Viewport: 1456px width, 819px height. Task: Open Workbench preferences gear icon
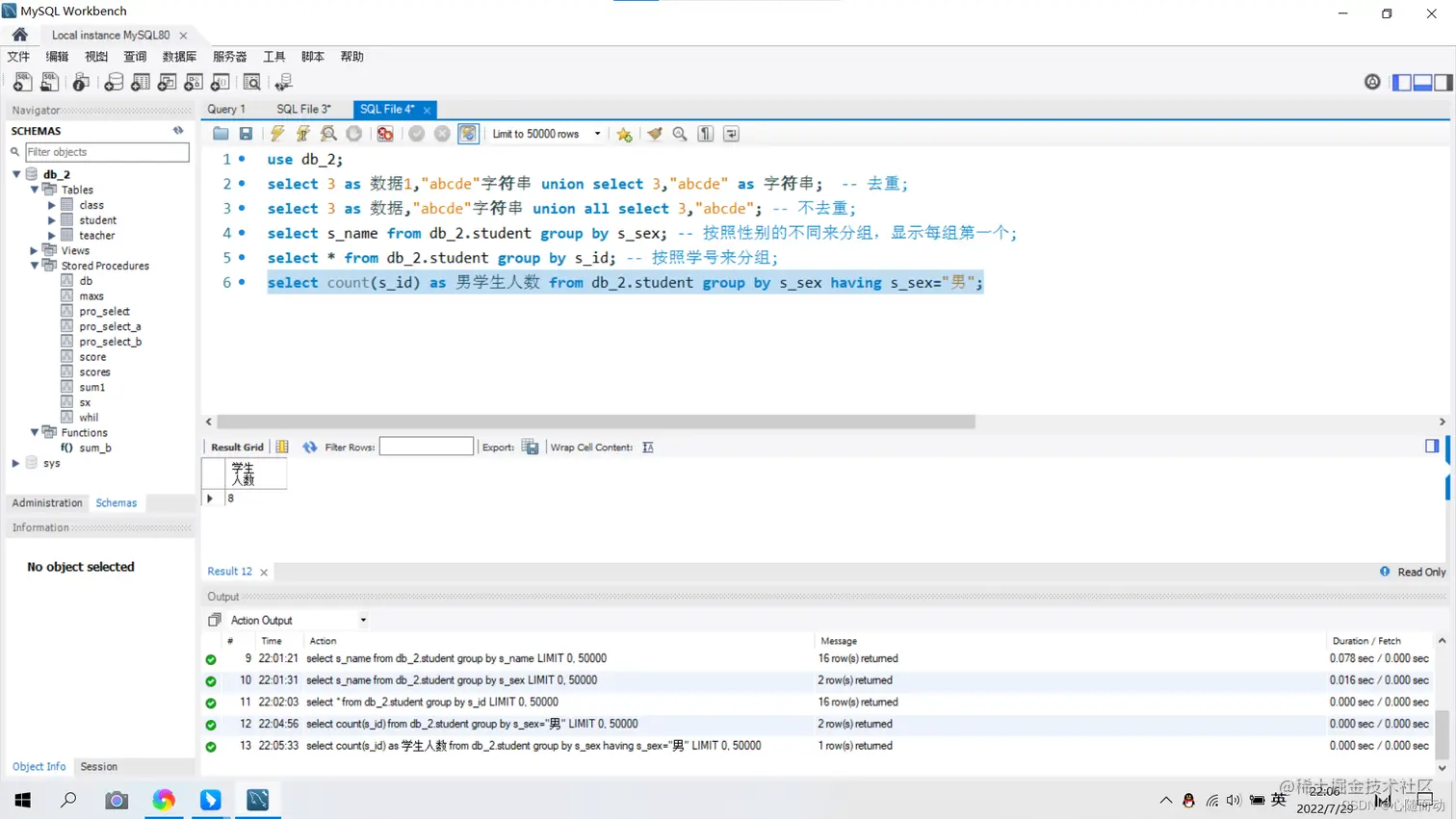click(x=1372, y=83)
